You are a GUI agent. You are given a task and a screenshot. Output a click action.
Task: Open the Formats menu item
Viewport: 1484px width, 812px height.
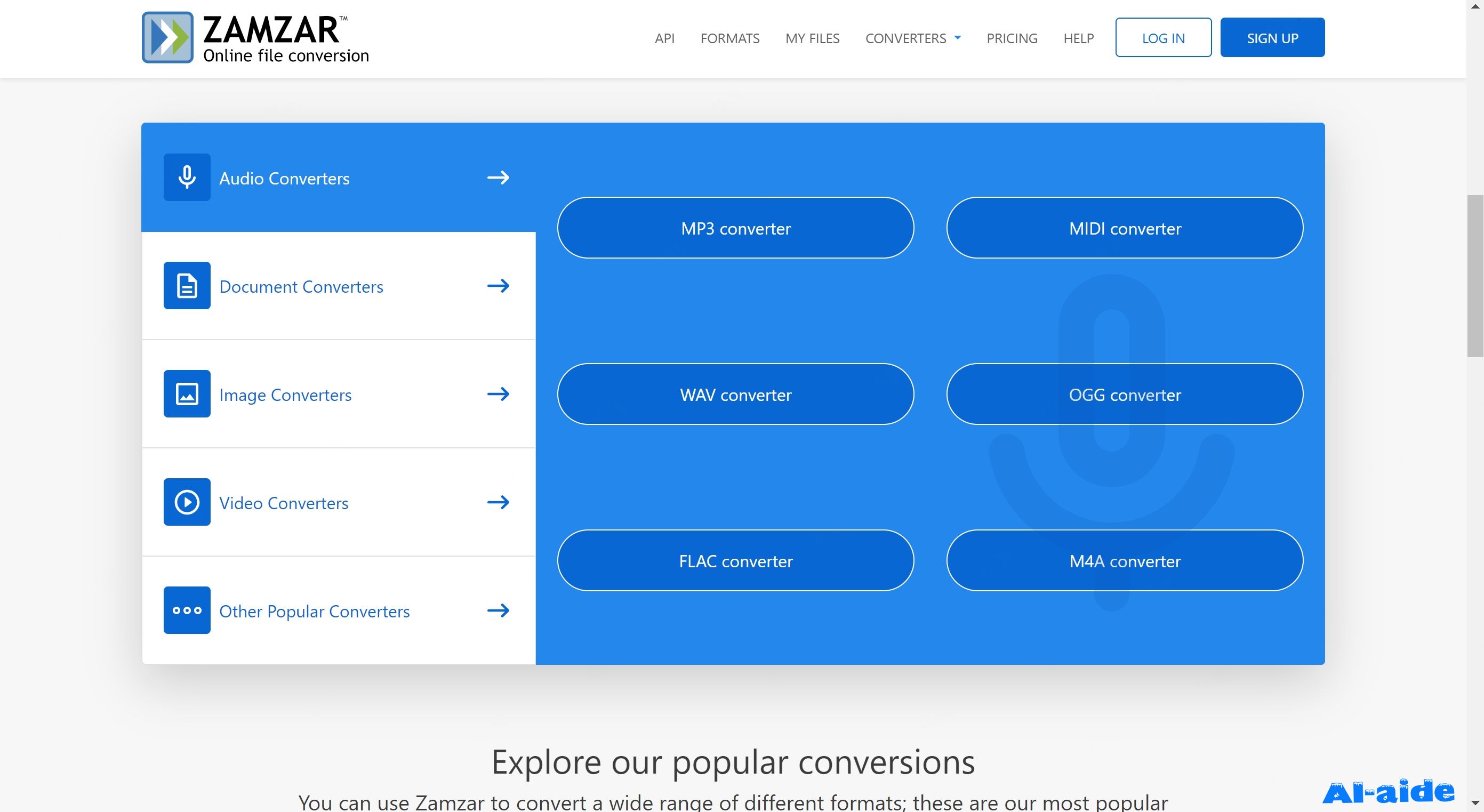click(x=730, y=38)
